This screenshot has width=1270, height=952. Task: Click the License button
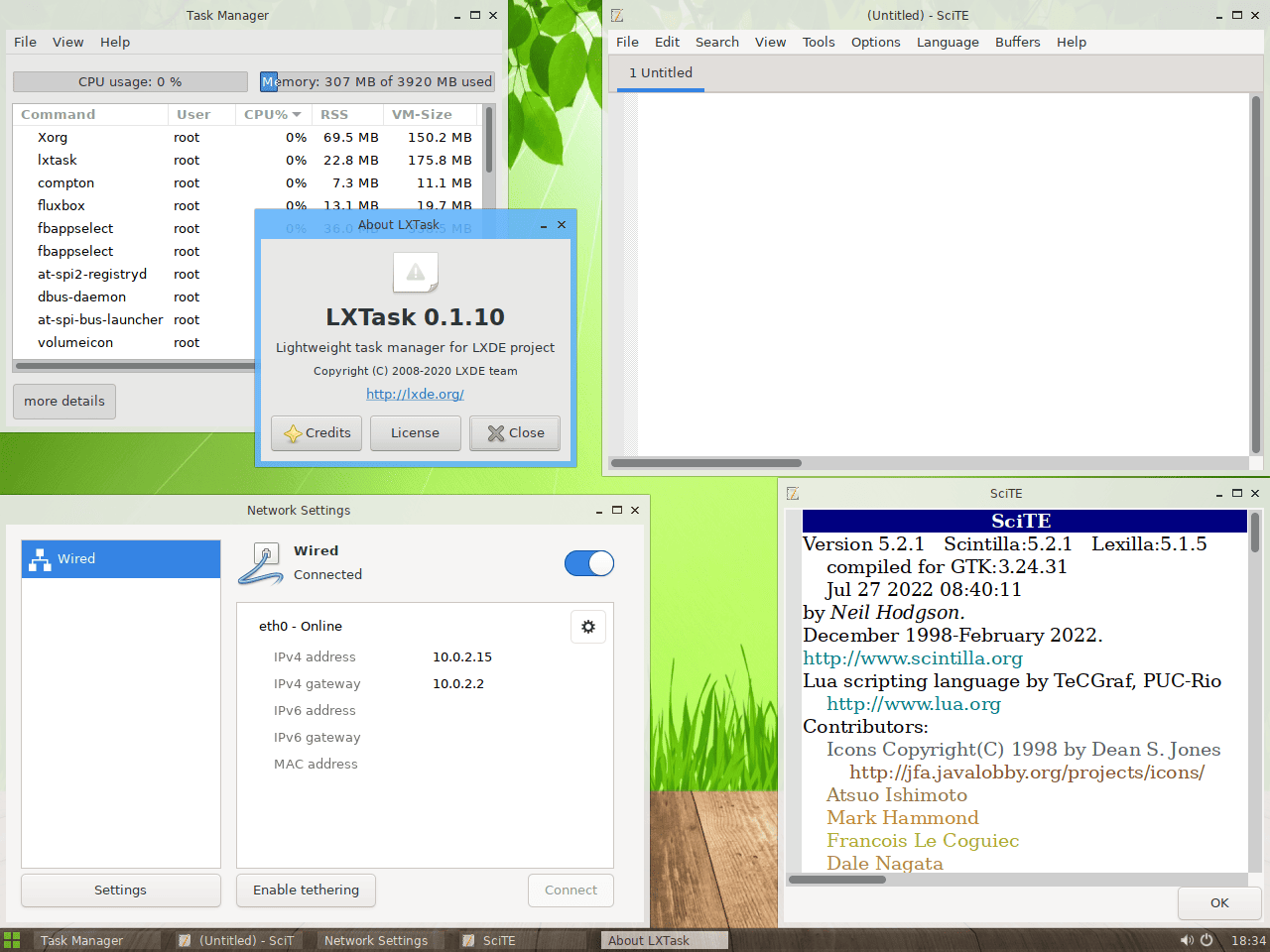coord(415,433)
